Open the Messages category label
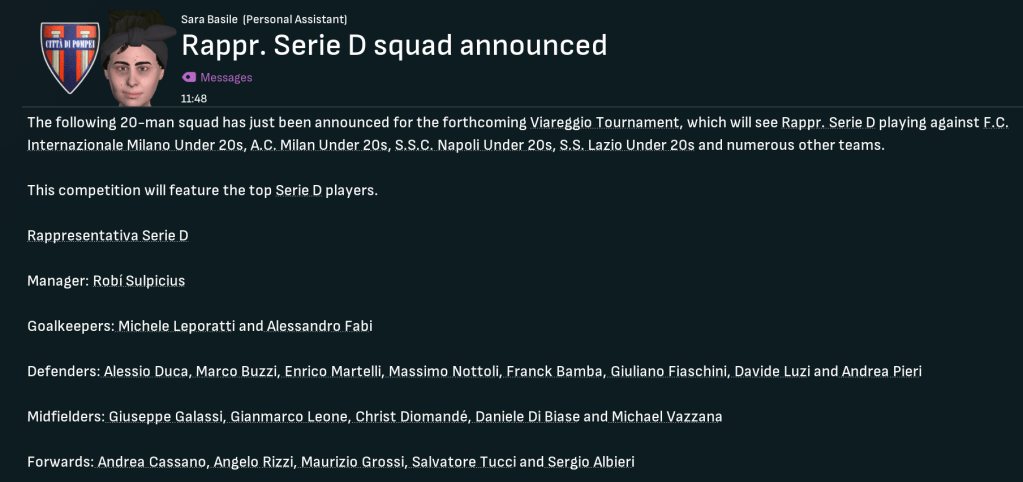Image resolution: width=1023 pixels, height=482 pixels. click(226, 77)
